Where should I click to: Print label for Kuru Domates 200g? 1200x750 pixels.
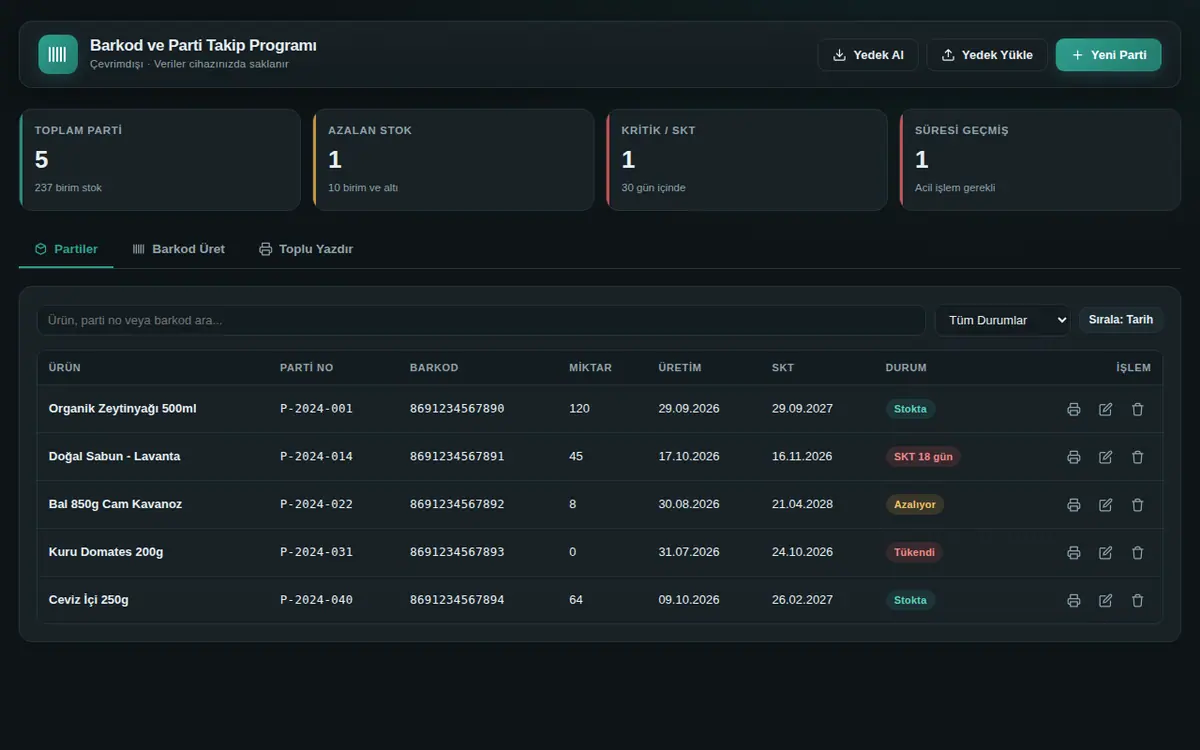pyautogui.click(x=1073, y=553)
